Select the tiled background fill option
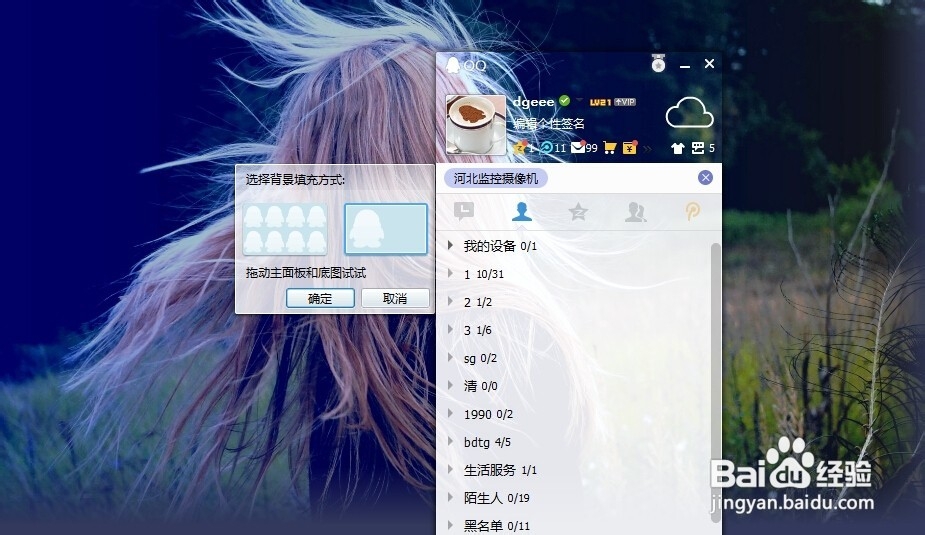 point(285,229)
